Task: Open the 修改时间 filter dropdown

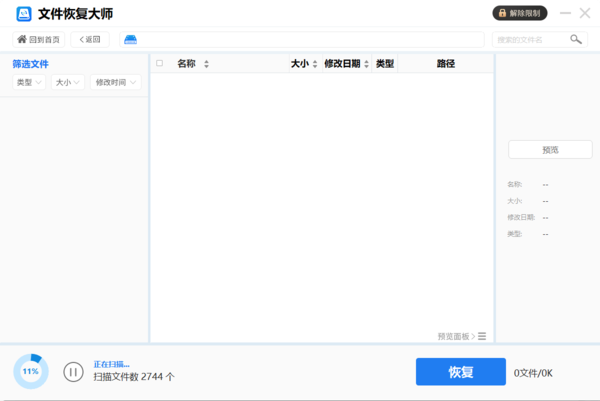Action: 115,83
